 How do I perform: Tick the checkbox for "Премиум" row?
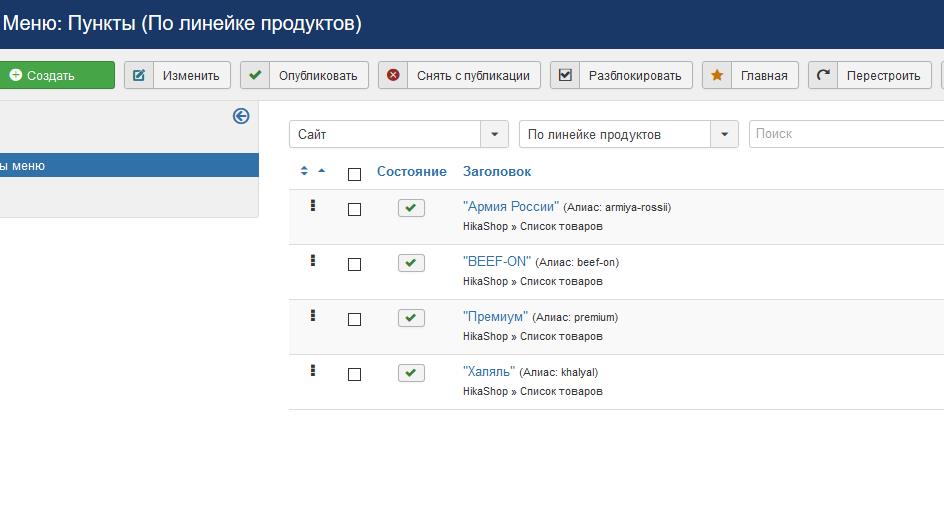click(x=354, y=319)
